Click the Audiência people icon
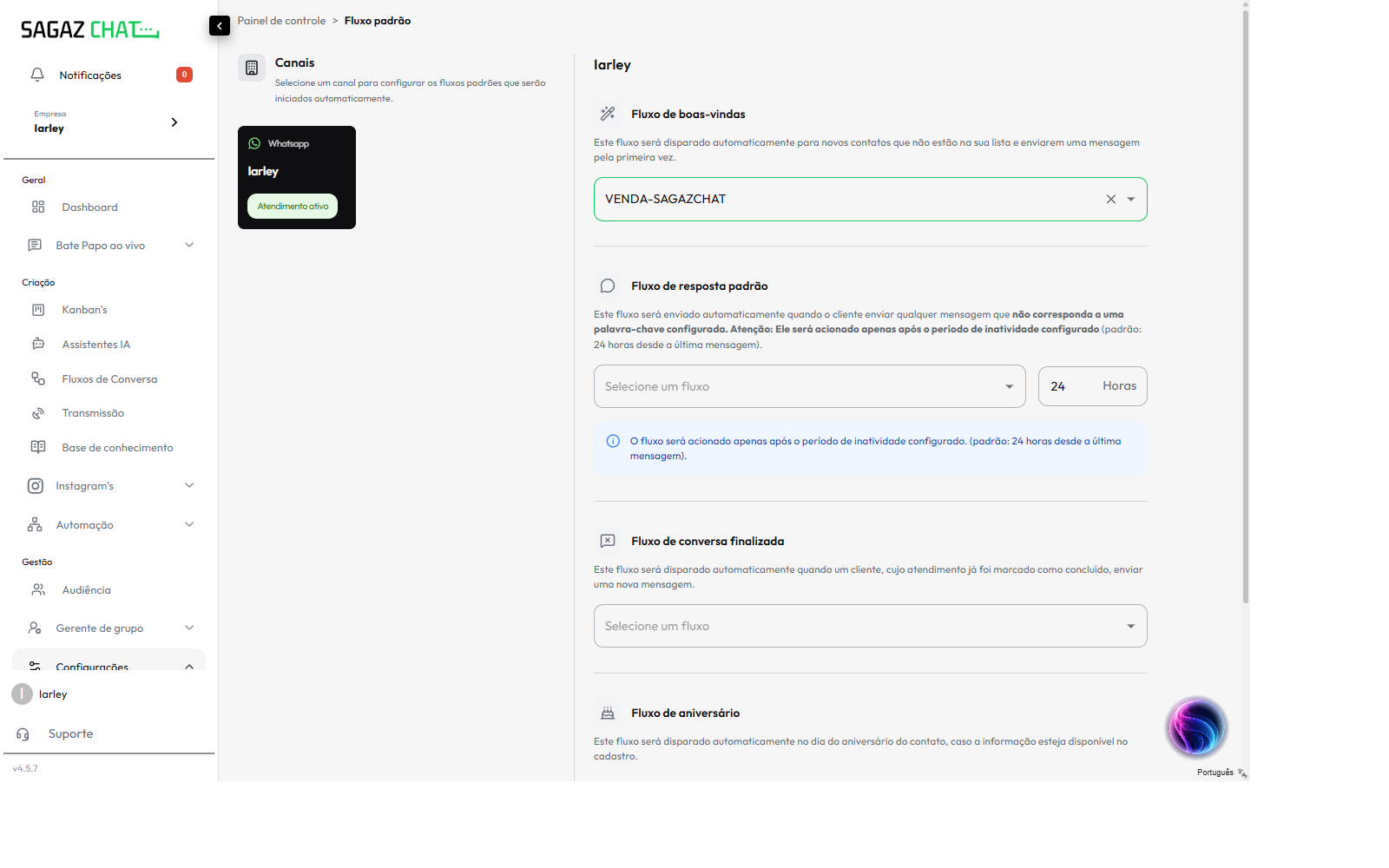 click(38, 589)
